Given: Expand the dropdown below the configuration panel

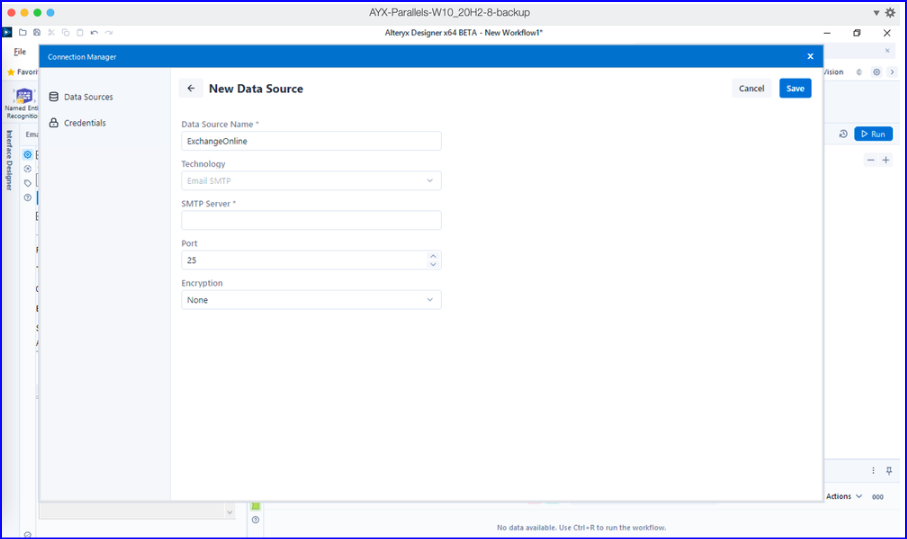Looking at the screenshot, I should (230, 512).
